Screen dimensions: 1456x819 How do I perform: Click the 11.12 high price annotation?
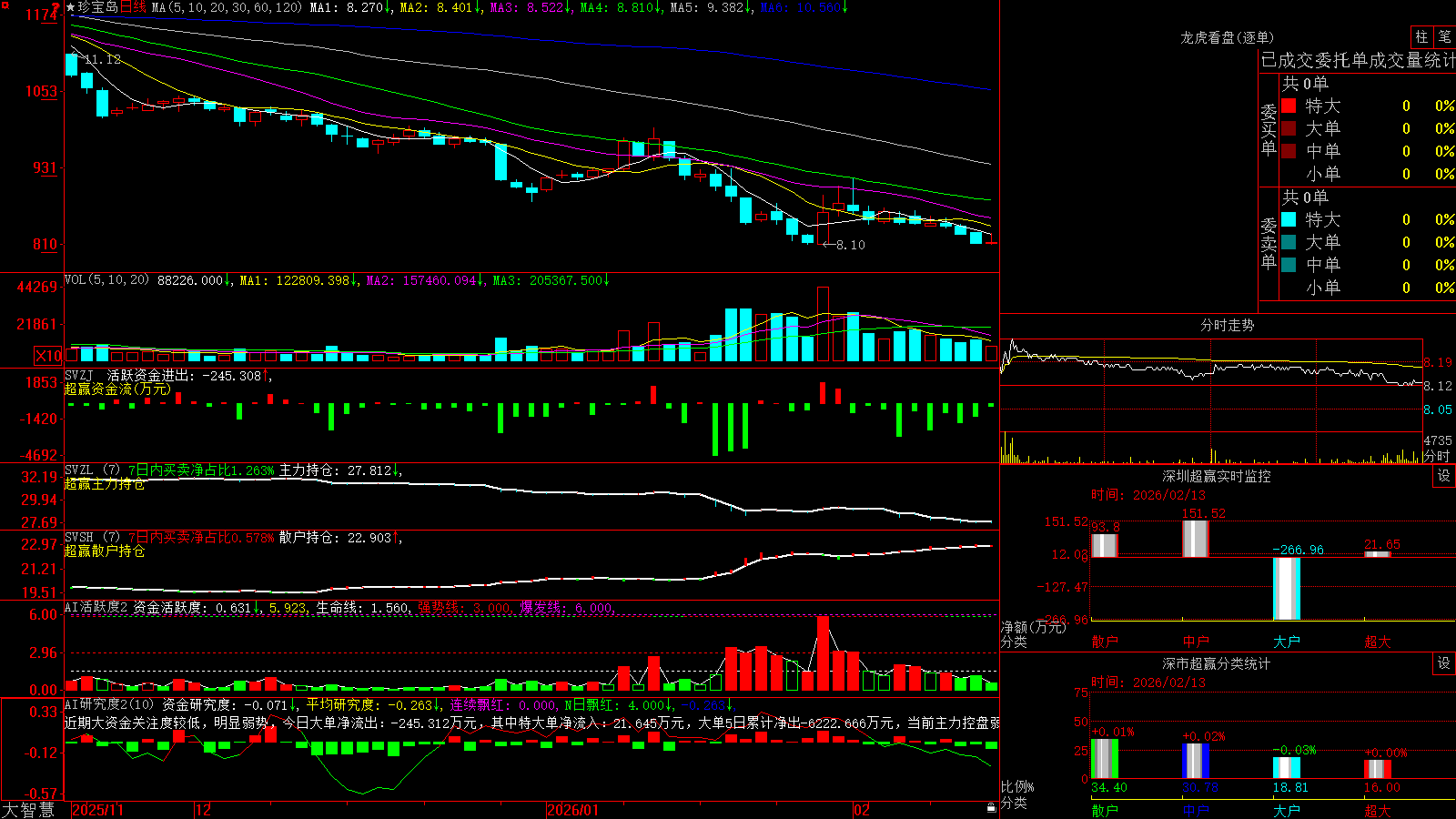[x=102, y=59]
